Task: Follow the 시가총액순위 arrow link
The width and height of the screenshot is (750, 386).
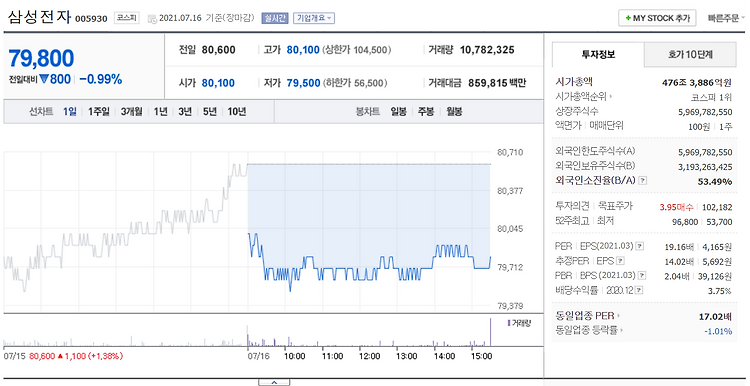Action: pos(585,97)
